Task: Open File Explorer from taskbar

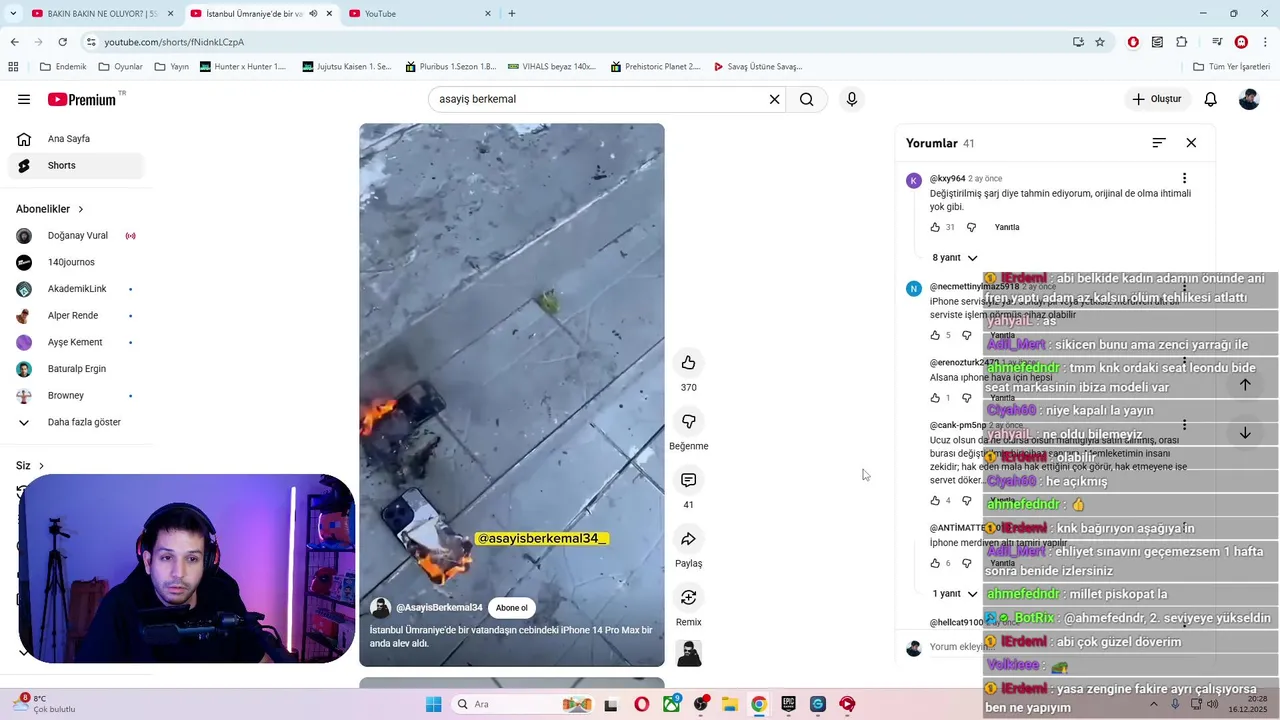Action: coord(729,704)
